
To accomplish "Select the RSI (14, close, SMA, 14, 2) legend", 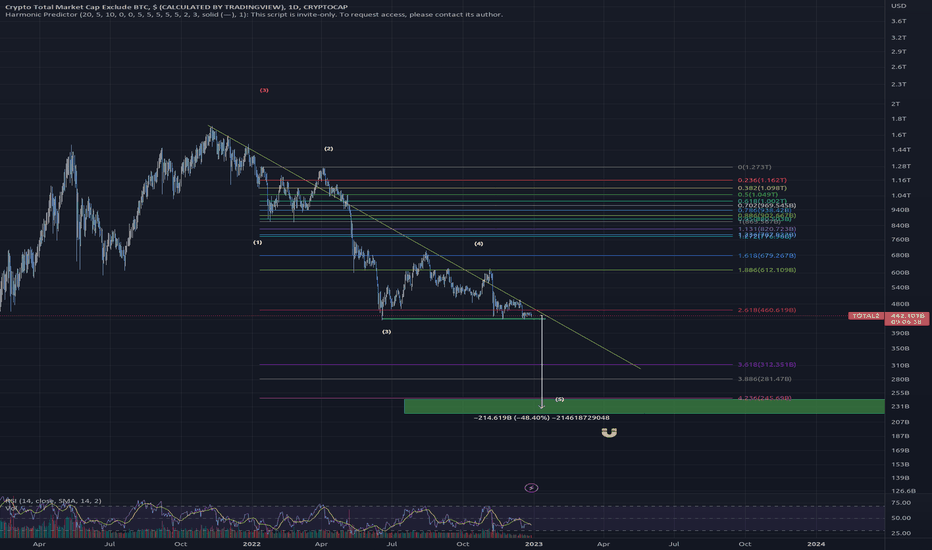I will pyautogui.click(x=53, y=501).
